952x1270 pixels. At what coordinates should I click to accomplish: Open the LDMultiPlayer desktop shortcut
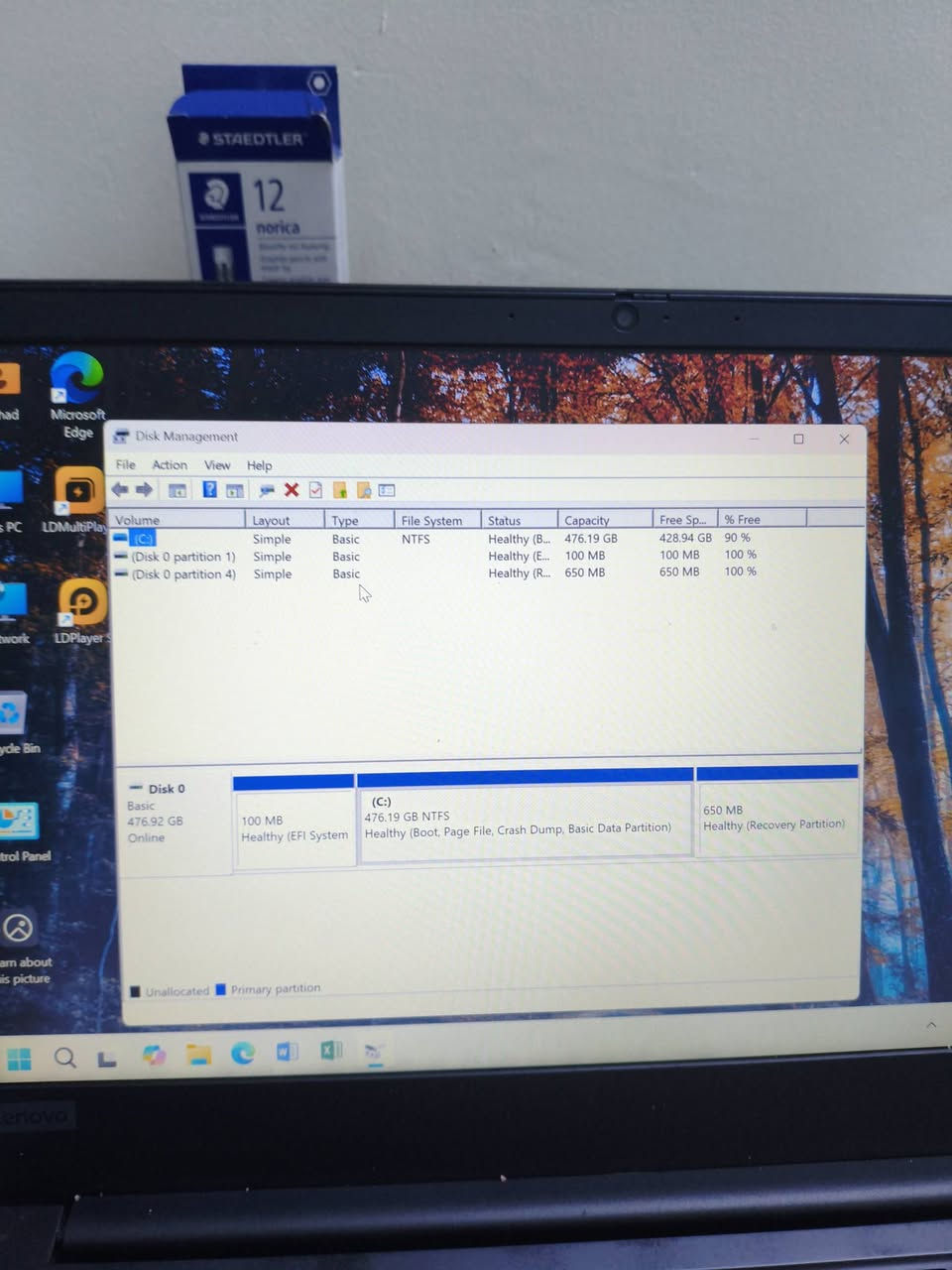coord(77,500)
